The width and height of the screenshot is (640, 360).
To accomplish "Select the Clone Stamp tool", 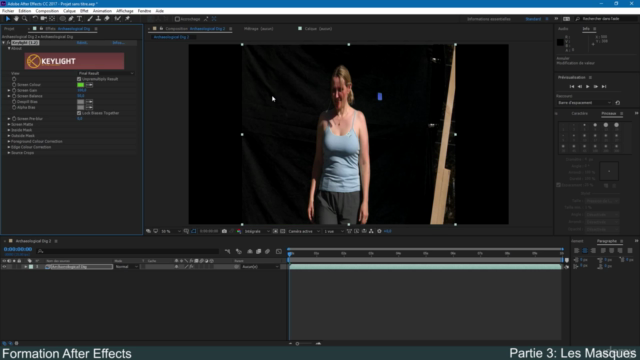I will pyautogui.click(x=98, y=19).
